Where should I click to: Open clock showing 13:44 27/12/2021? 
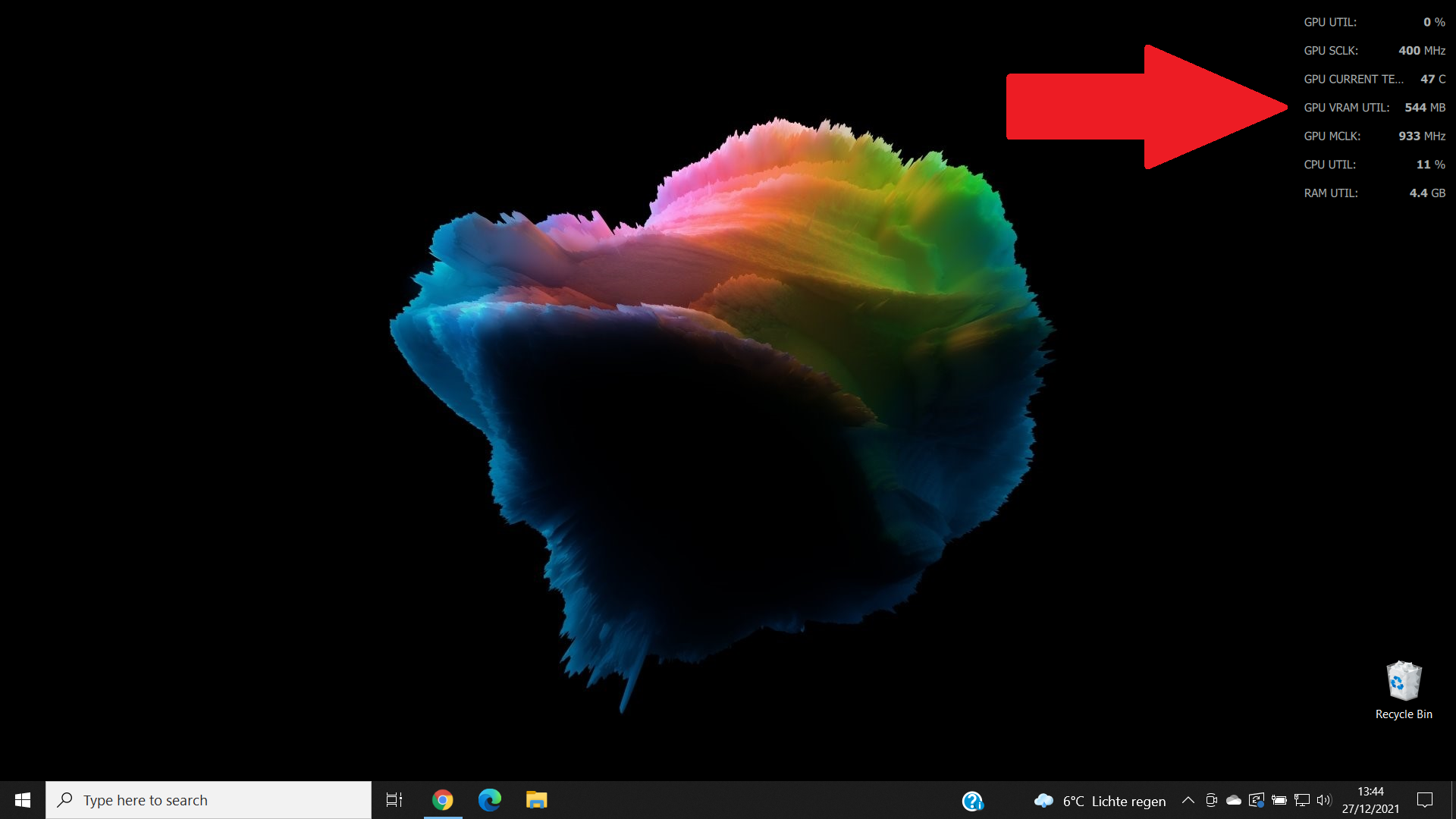point(1370,800)
